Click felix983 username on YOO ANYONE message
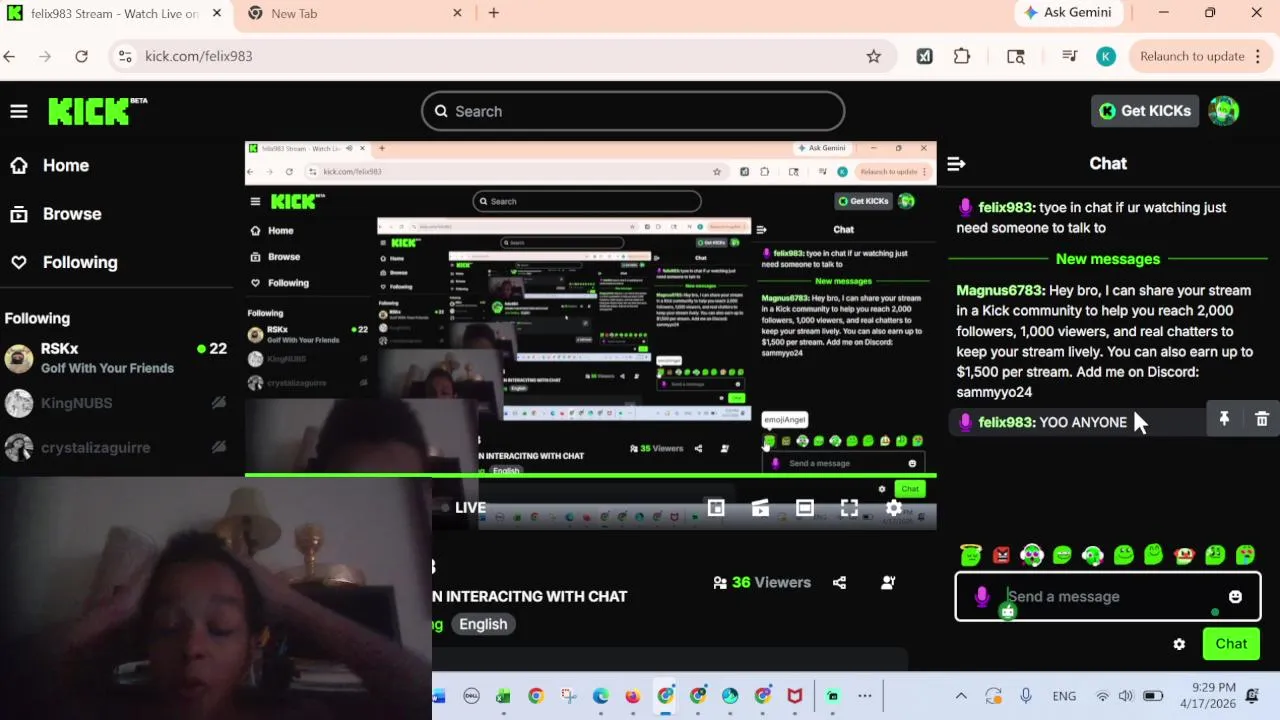Viewport: 1280px width, 720px height. point(1007,422)
